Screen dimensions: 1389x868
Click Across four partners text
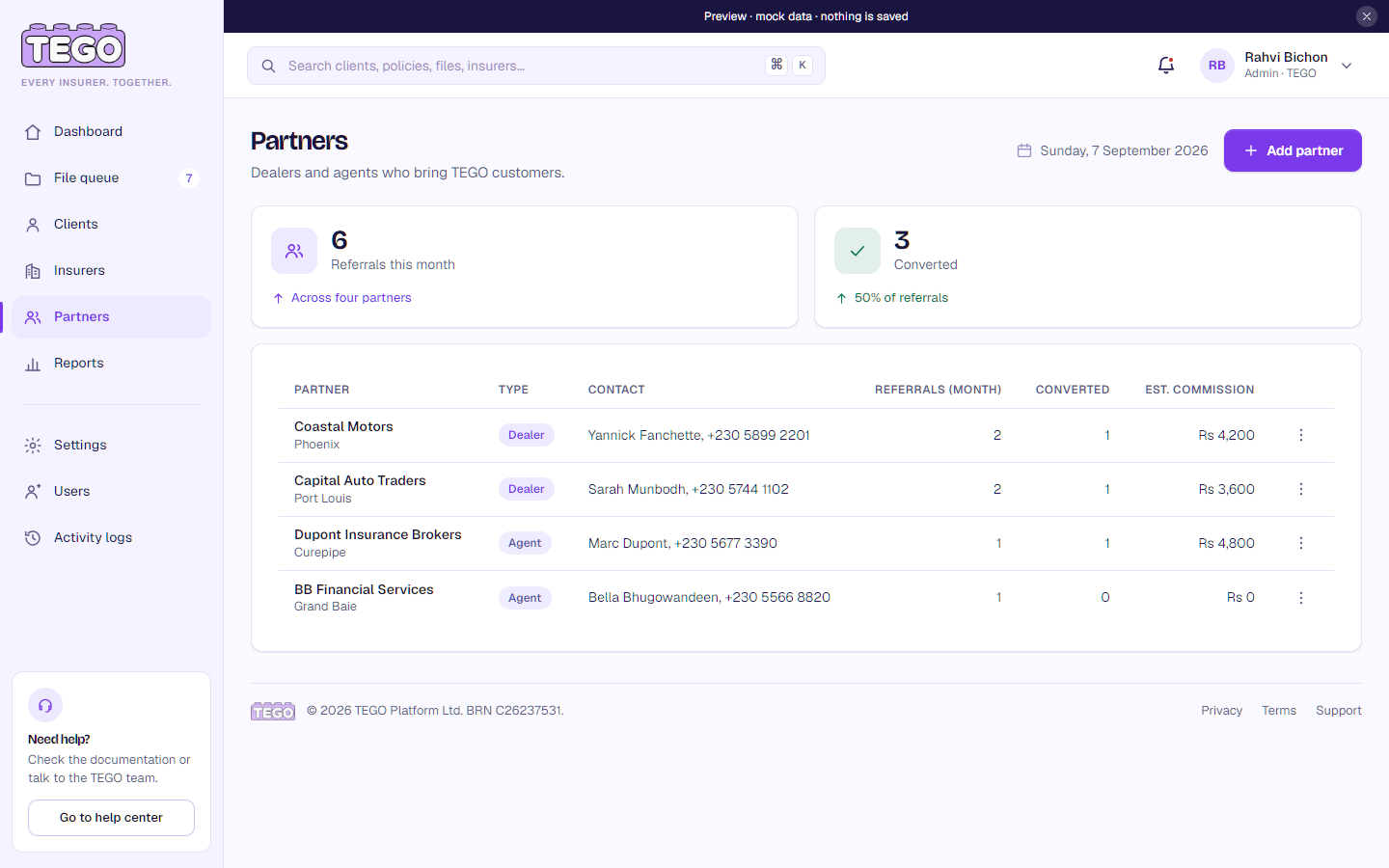point(351,298)
